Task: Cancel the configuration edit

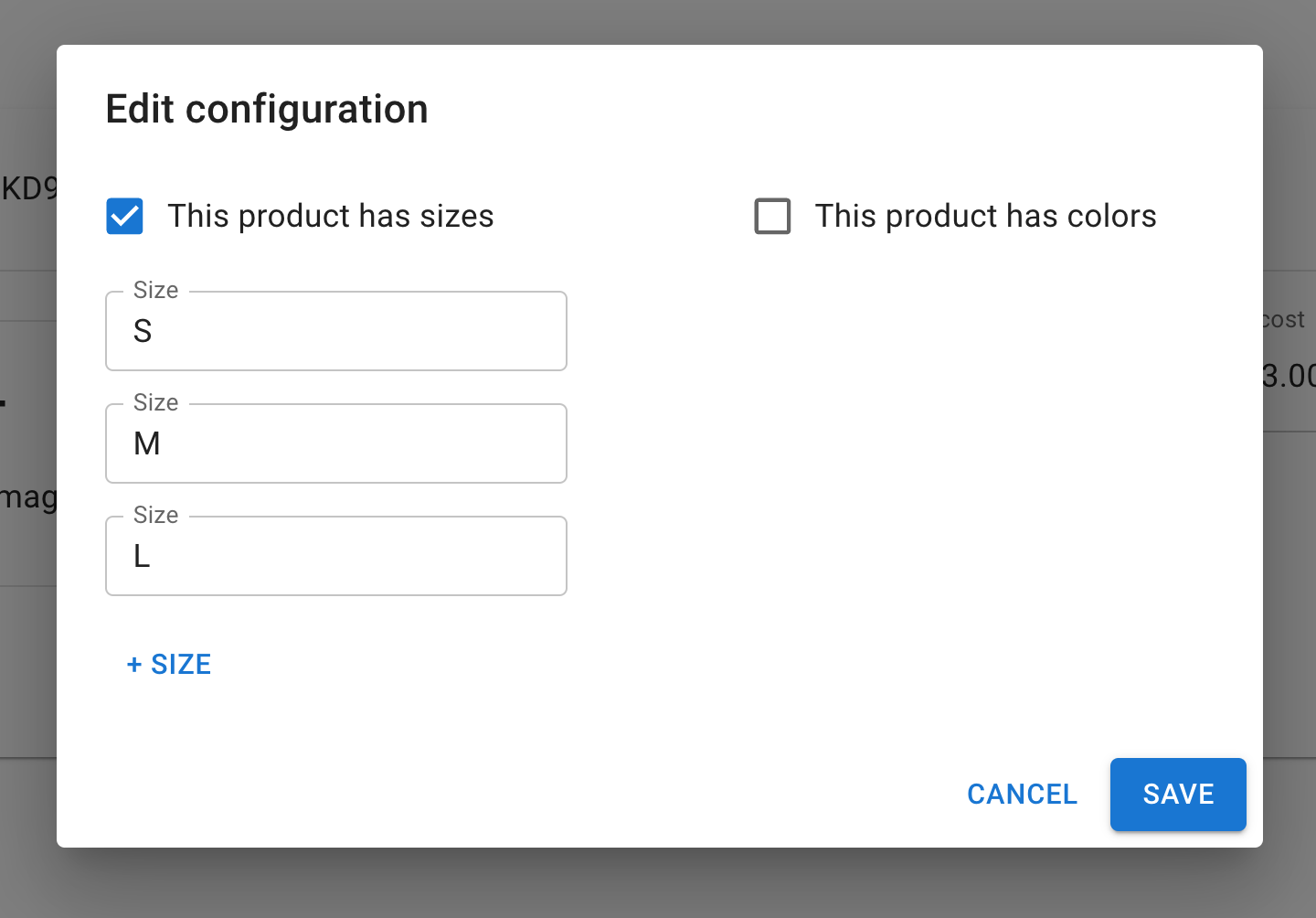Action: (x=1022, y=795)
